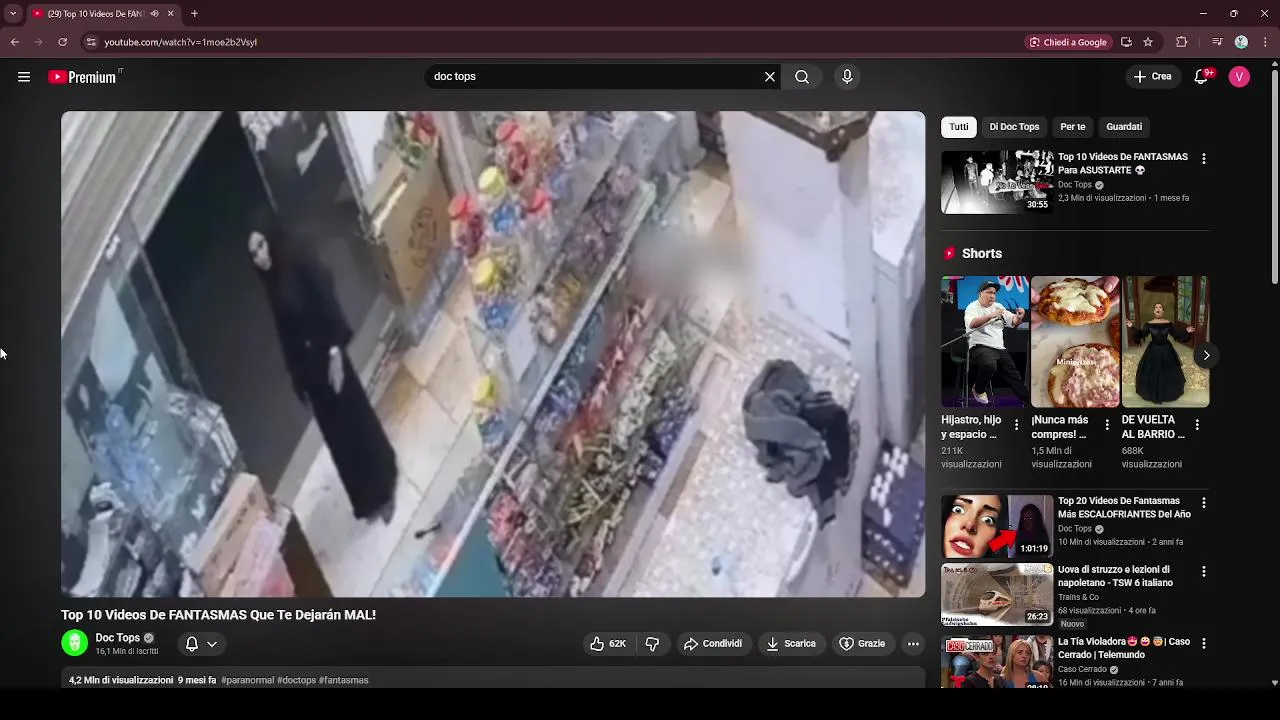Open notifications bell in header

(x=1202, y=77)
